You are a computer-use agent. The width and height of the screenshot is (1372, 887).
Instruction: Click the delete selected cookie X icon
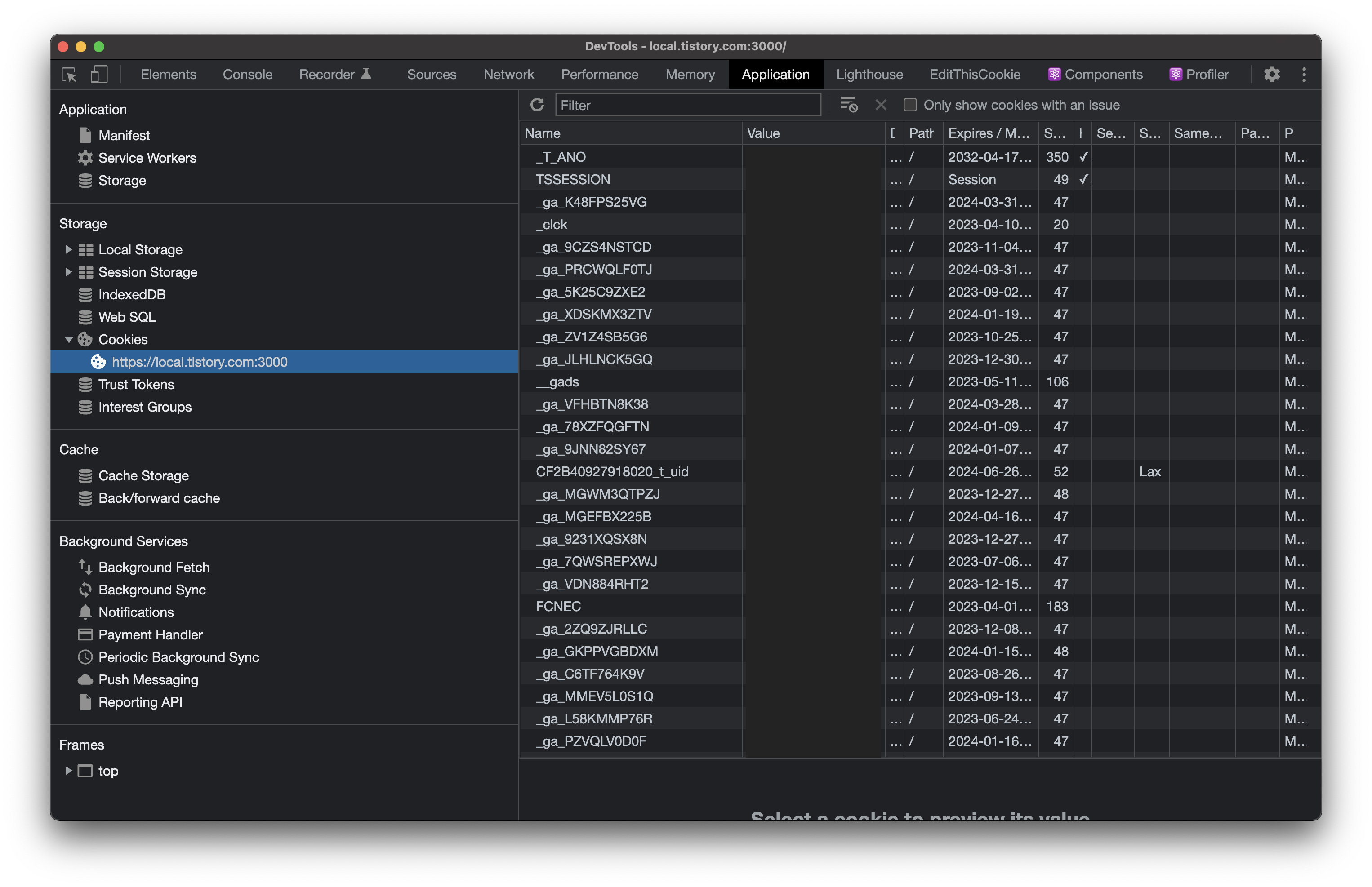click(x=881, y=105)
